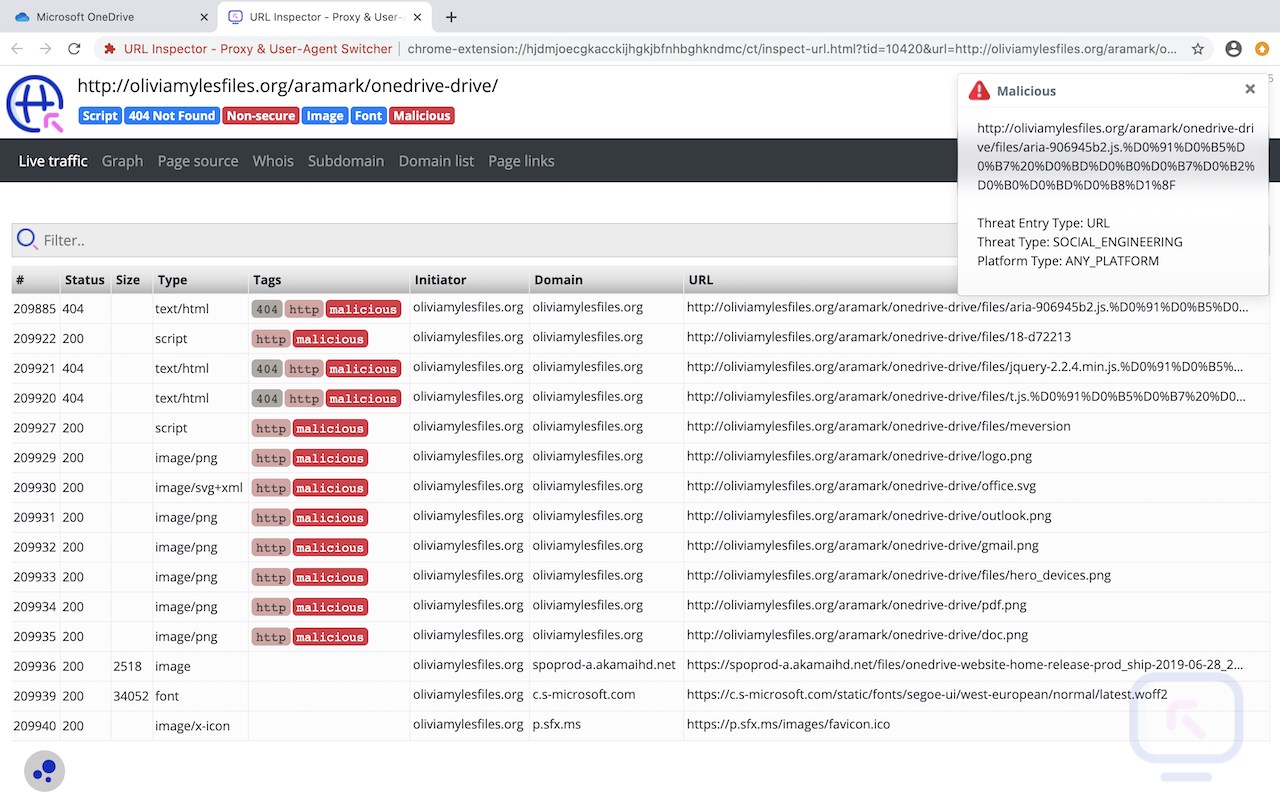Screen dimensions: 1280x800
Task: Click the blue Image badge
Action: pos(325,116)
